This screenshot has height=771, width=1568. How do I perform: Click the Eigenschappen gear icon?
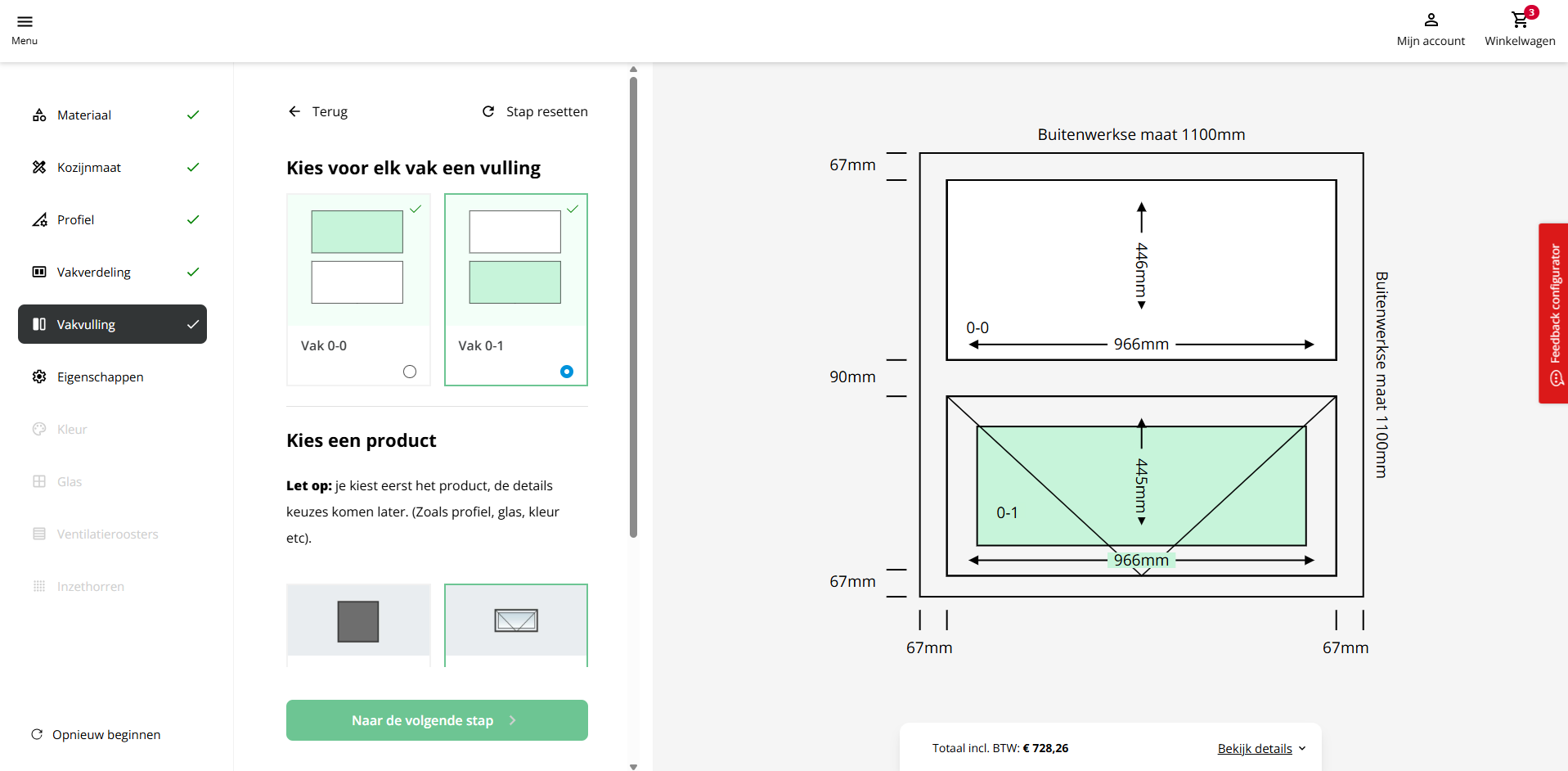click(39, 376)
